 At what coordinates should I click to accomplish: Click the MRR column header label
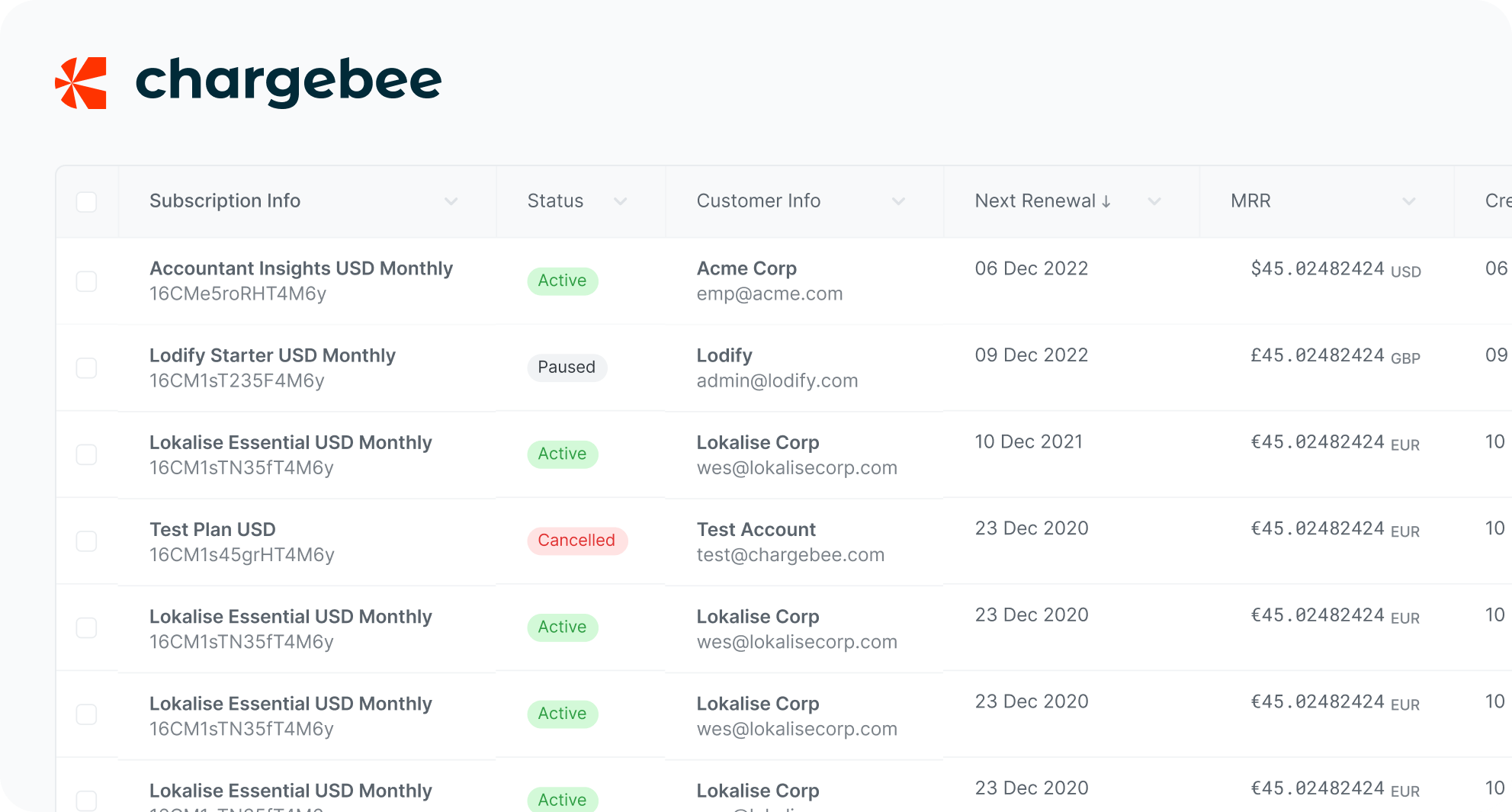(x=1250, y=201)
